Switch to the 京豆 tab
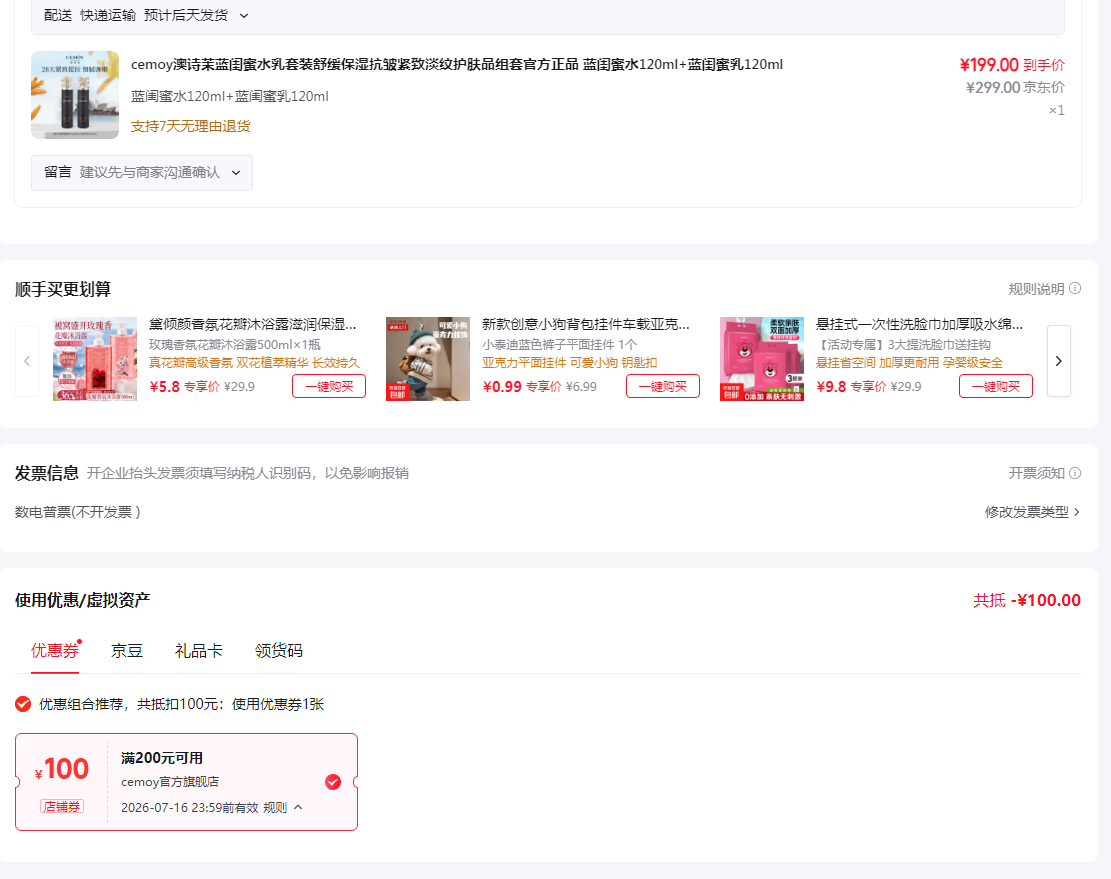This screenshot has width=1111, height=879. click(x=127, y=651)
